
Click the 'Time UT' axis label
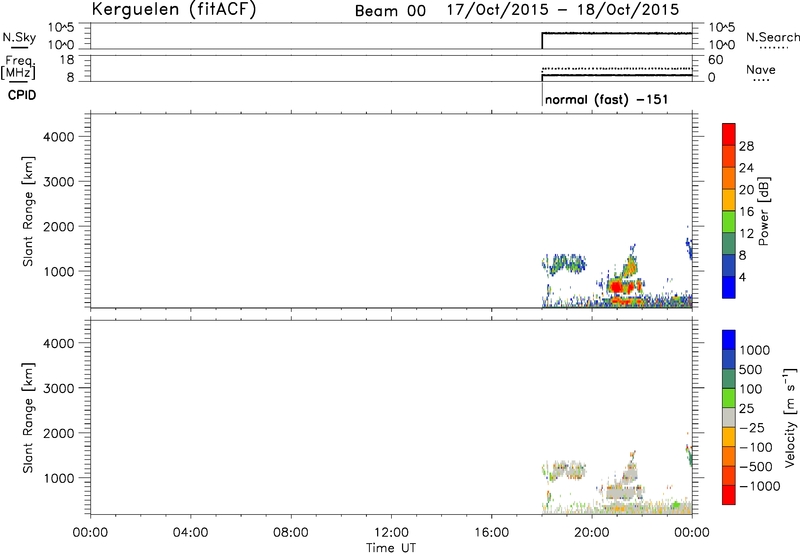(x=391, y=548)
